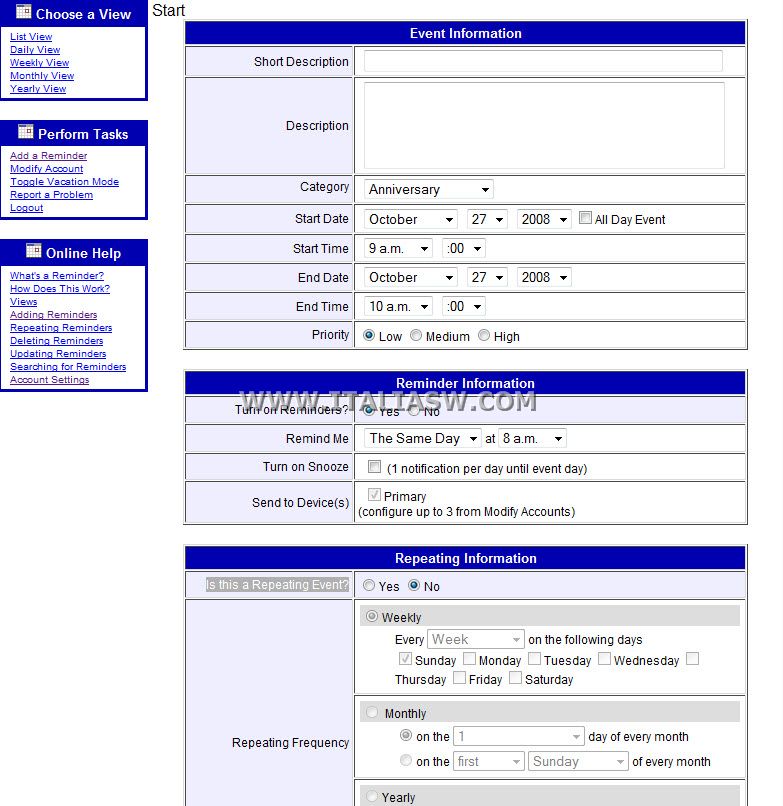Open the End Date day dropdown

pos(487,278)
